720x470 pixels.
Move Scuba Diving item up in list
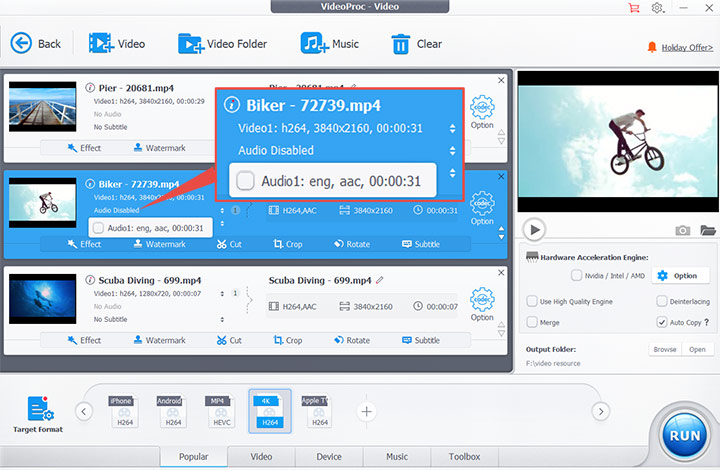pyautogui.click(x=501, y=325)
